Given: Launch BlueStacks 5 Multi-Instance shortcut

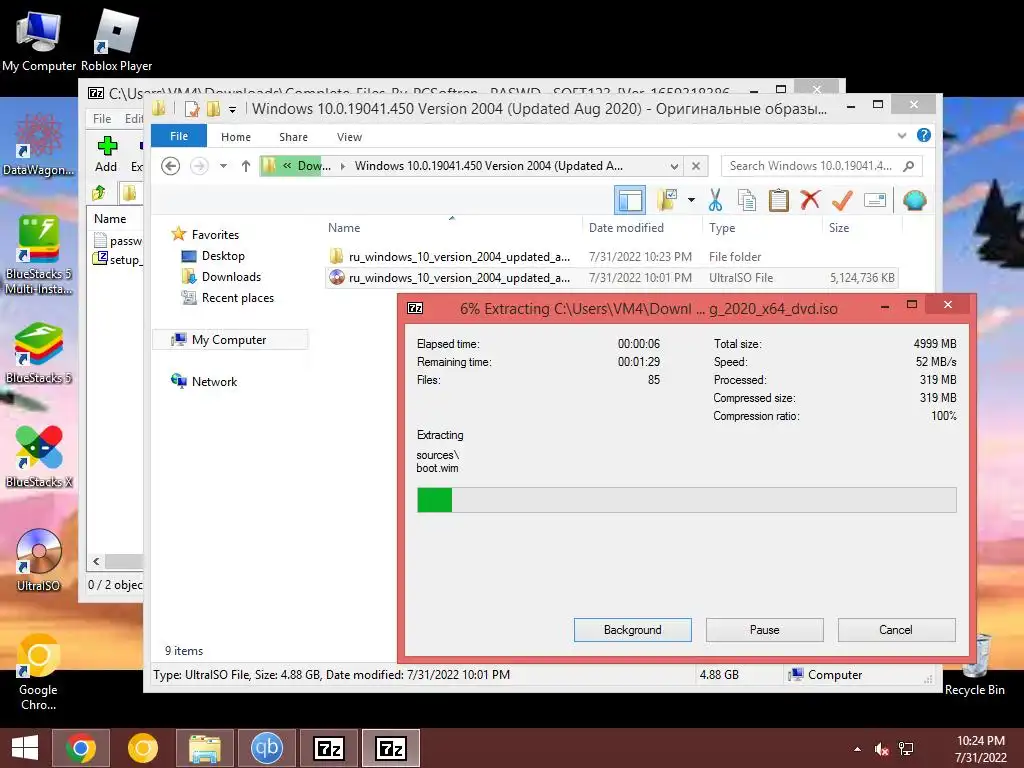Looking at the screenshot, I should [x=39, y=255].
